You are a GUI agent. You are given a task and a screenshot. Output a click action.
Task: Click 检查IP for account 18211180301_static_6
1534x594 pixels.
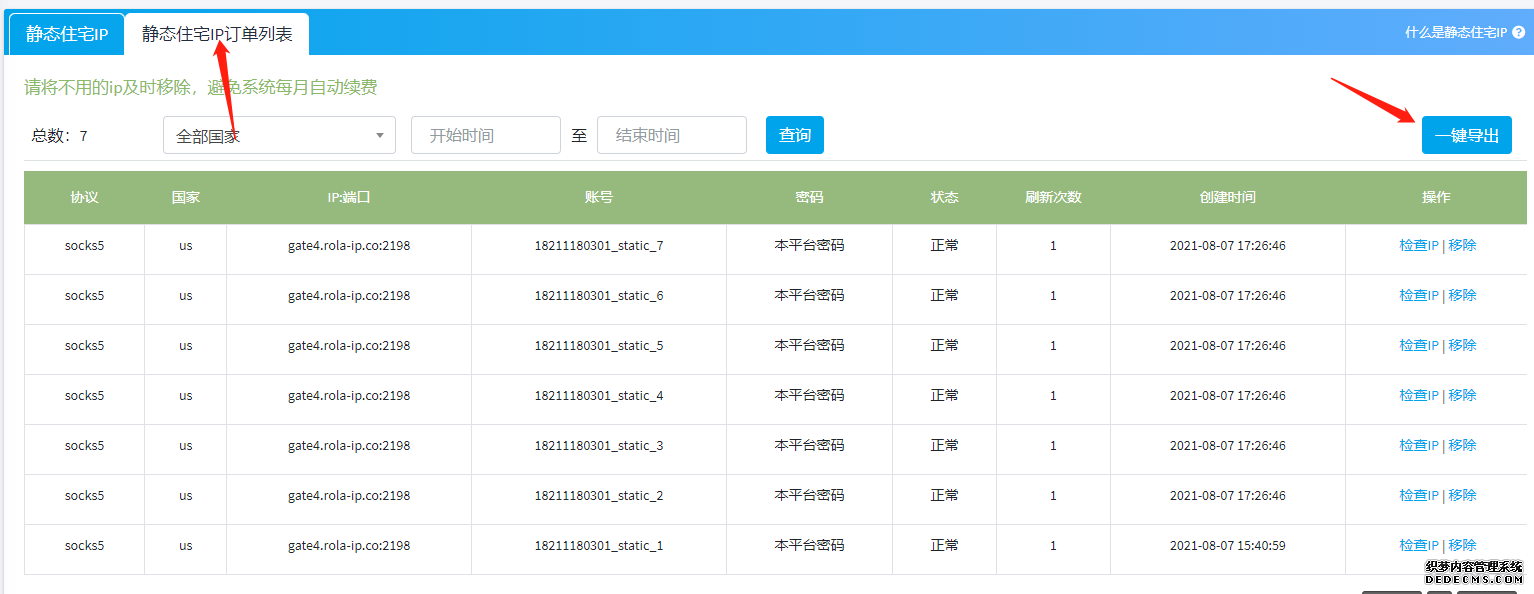1418,294
